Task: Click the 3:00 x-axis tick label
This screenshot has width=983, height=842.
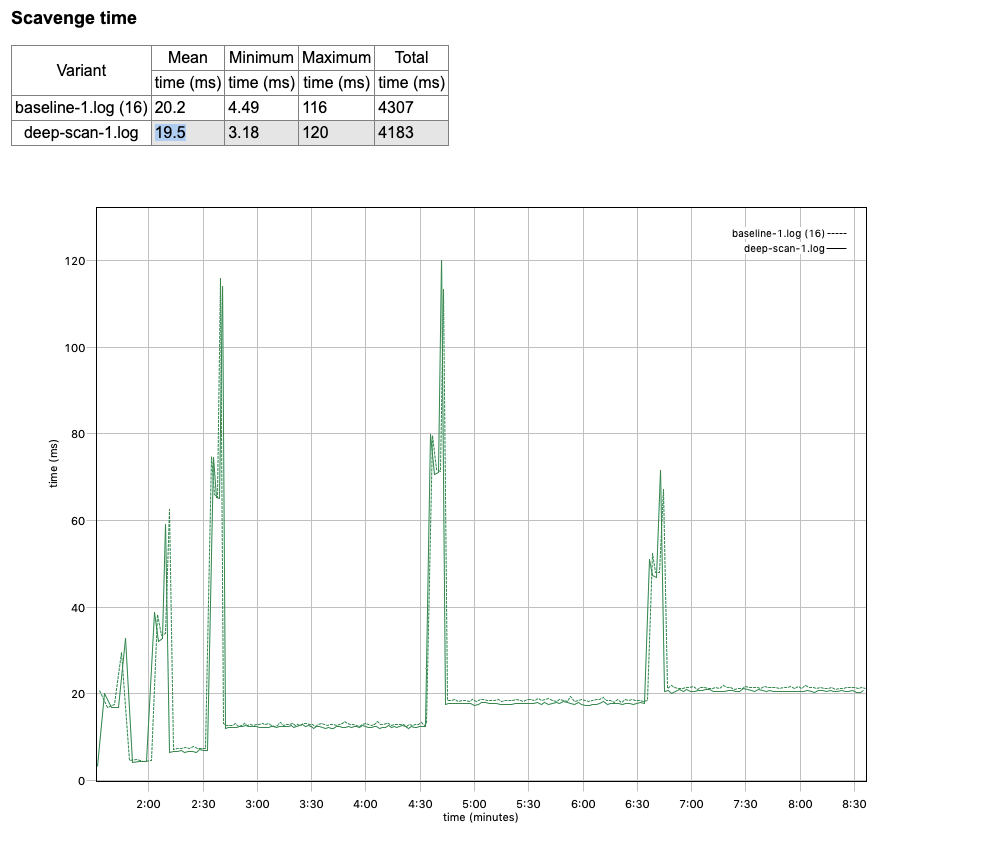Action: pos(257,804)
